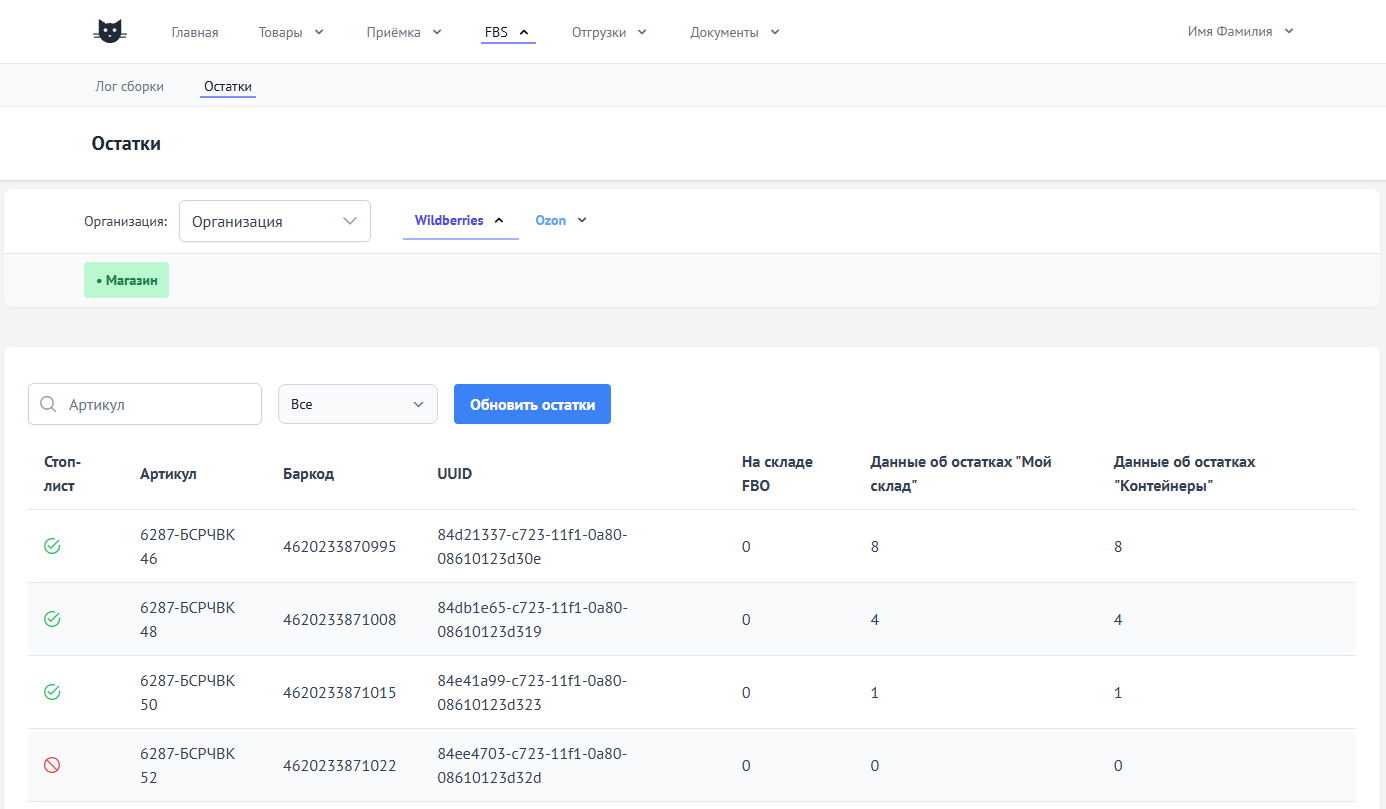Click barcode 4620233870995
Image resolution: width=1386 pixels, height=809 pixels.
(340, 547)
